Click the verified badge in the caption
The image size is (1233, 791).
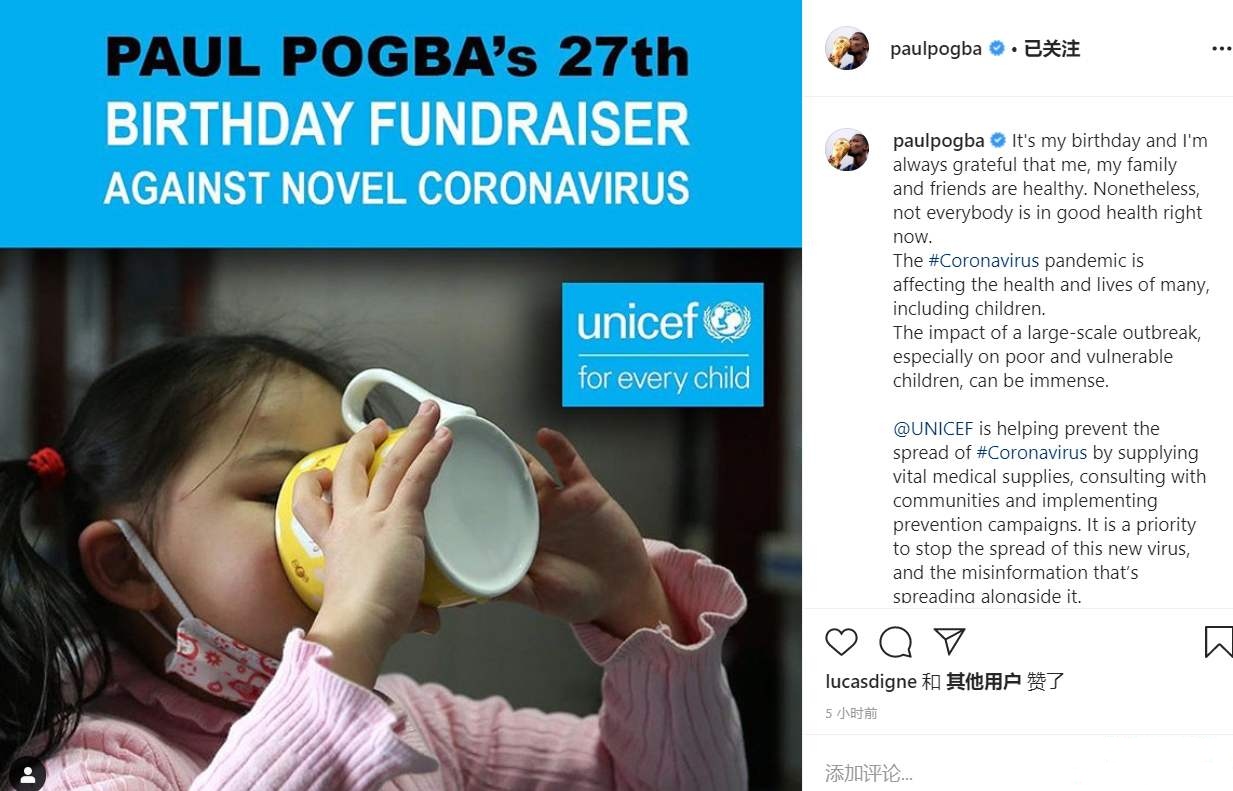[999, 140]
